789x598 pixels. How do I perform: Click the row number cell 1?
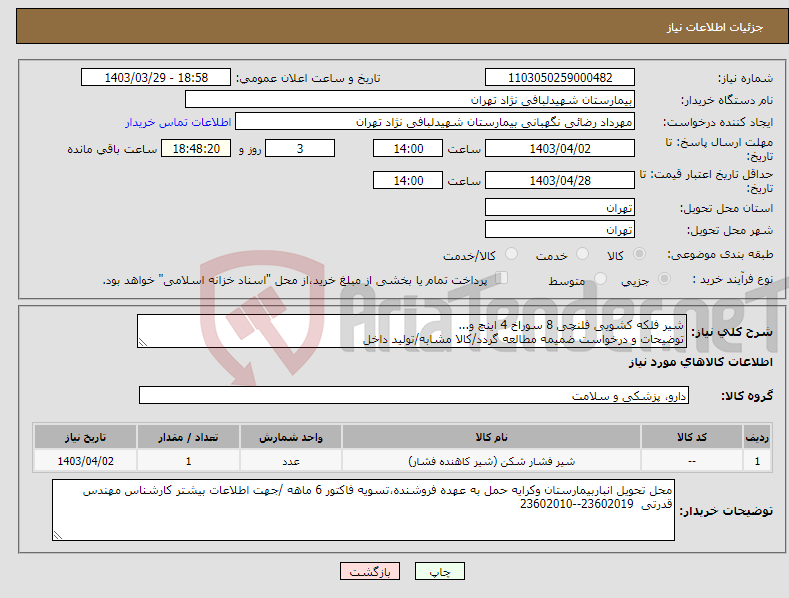click(757, 461)
